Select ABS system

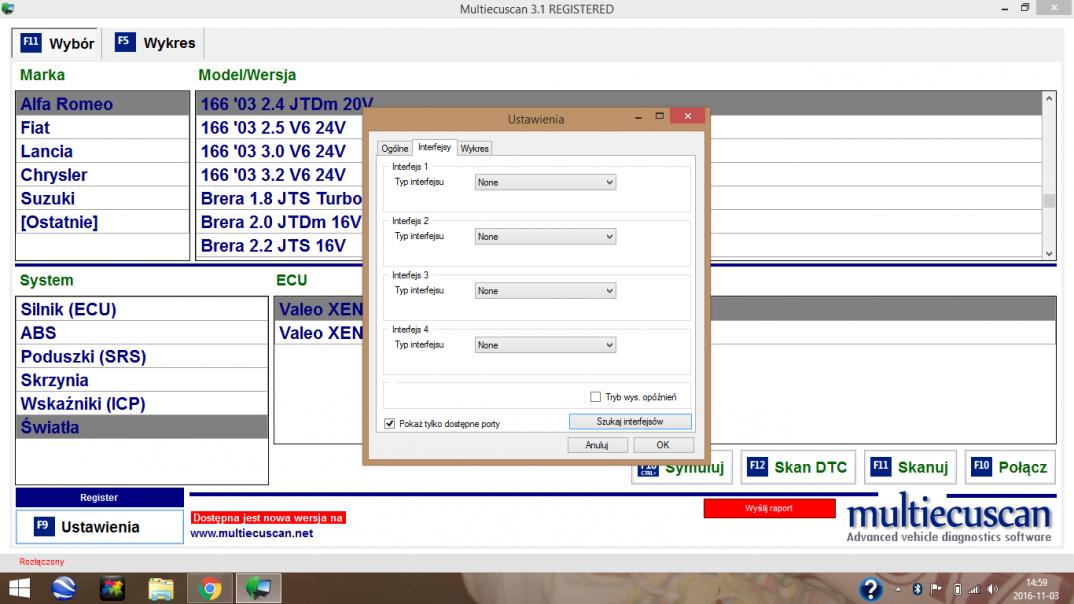point(142,333)
